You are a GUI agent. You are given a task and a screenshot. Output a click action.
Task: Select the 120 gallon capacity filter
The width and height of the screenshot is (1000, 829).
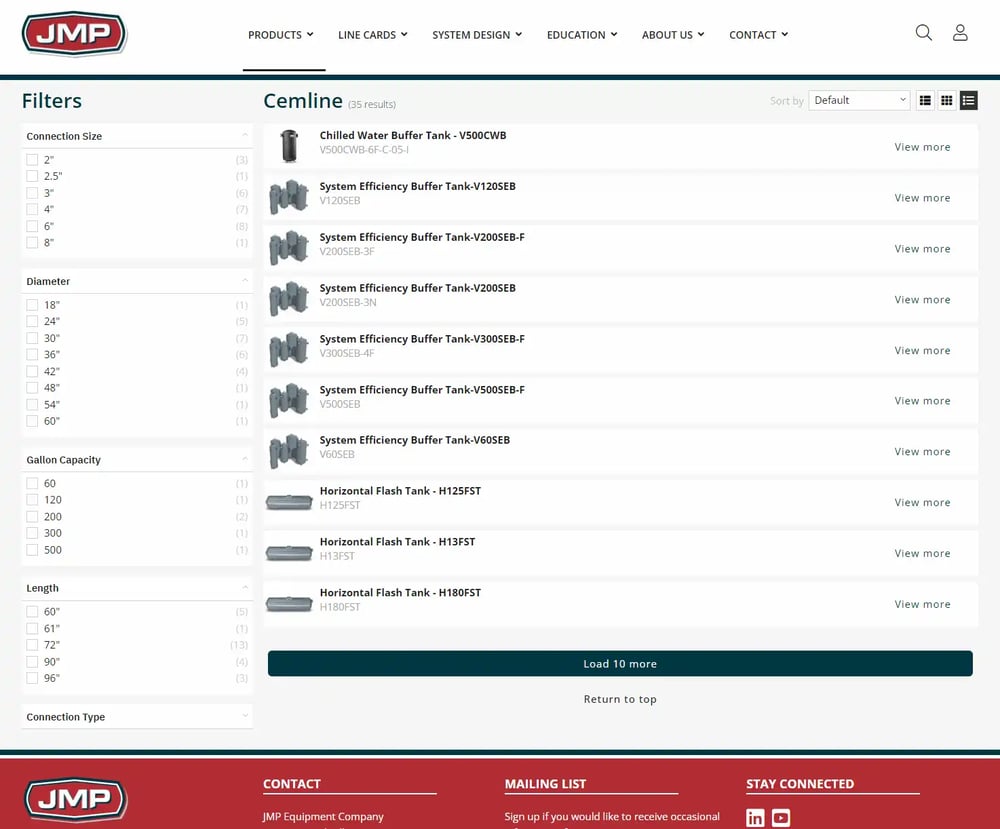pos(32,500)
